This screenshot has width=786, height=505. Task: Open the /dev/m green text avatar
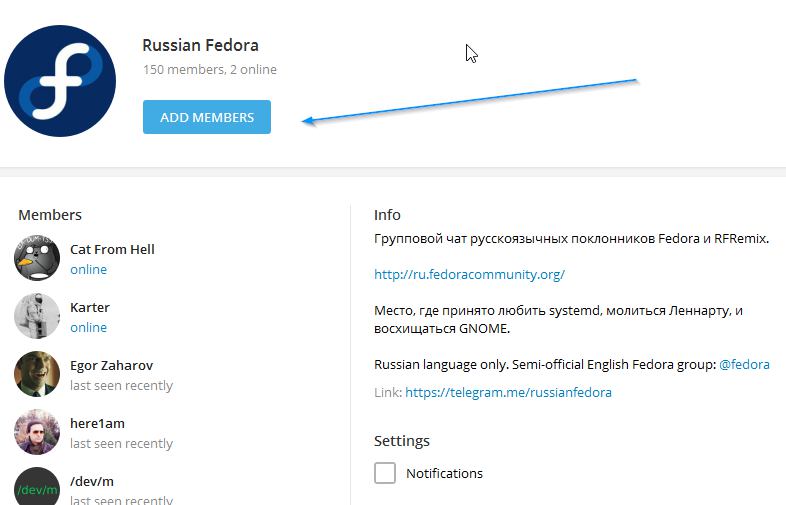coord(37,486)
